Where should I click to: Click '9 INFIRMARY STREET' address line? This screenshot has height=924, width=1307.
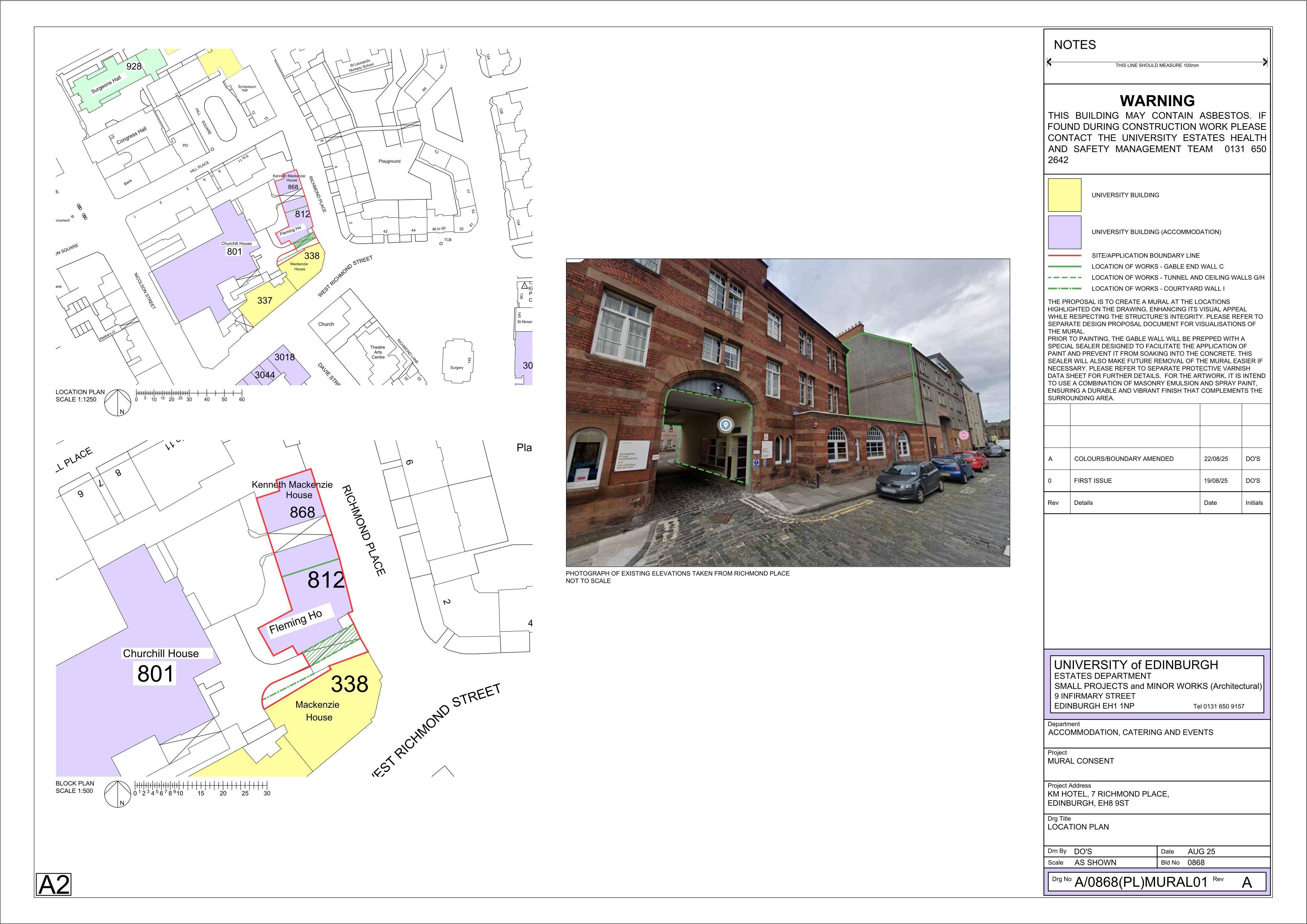point(1095,696)
